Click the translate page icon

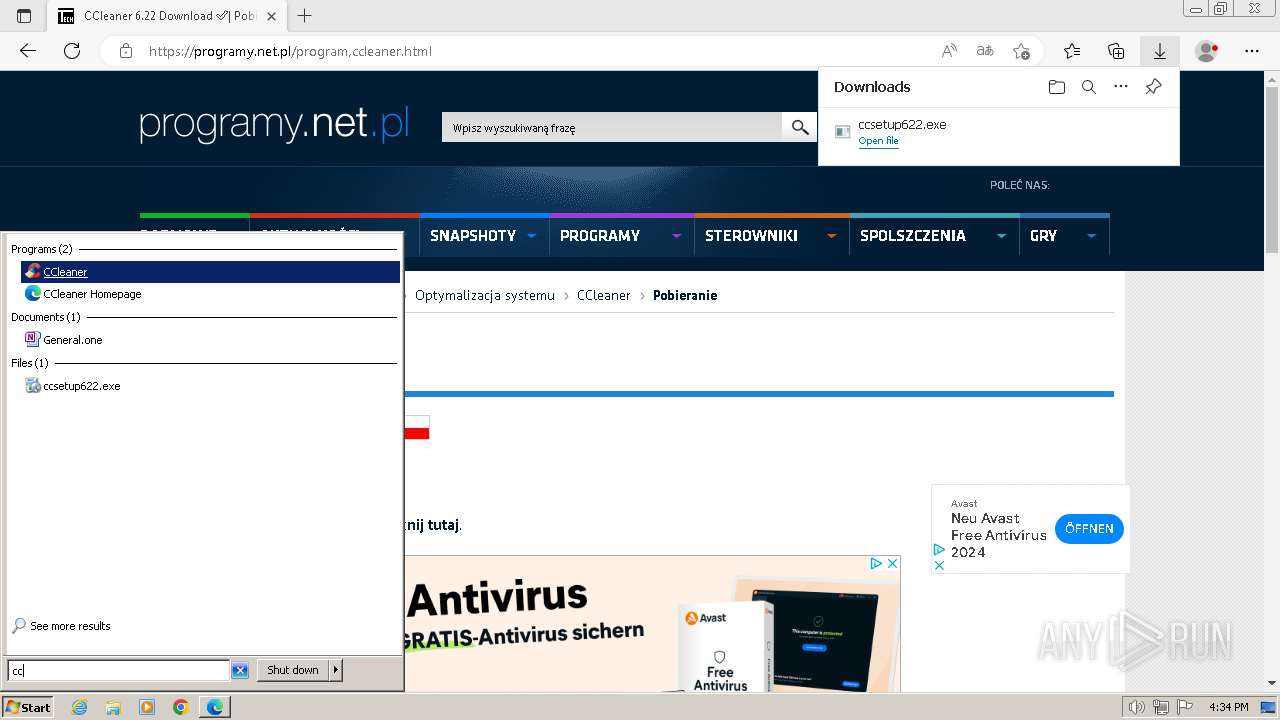[x=985, y=51]
